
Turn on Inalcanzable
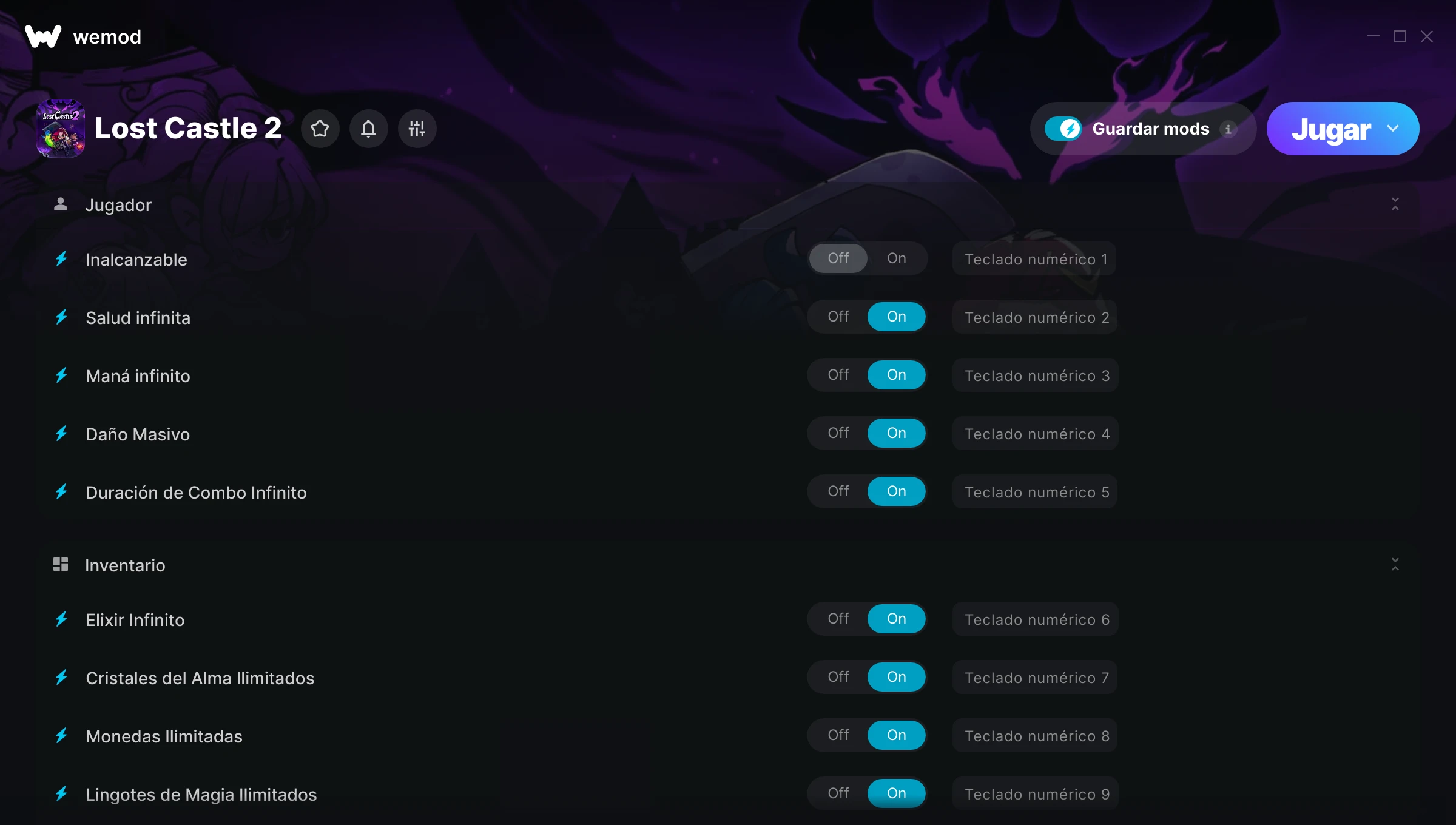pyautogui.click(x=897, y=258)
